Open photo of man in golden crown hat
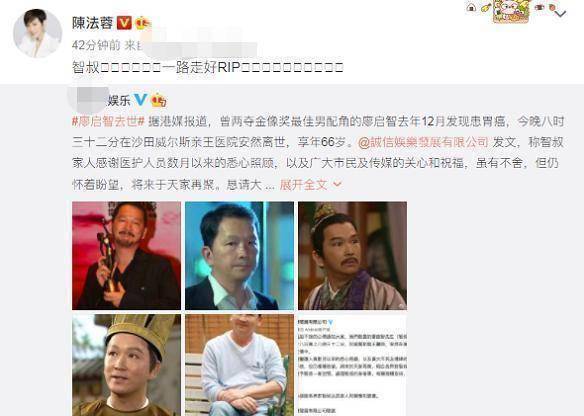 126,365
